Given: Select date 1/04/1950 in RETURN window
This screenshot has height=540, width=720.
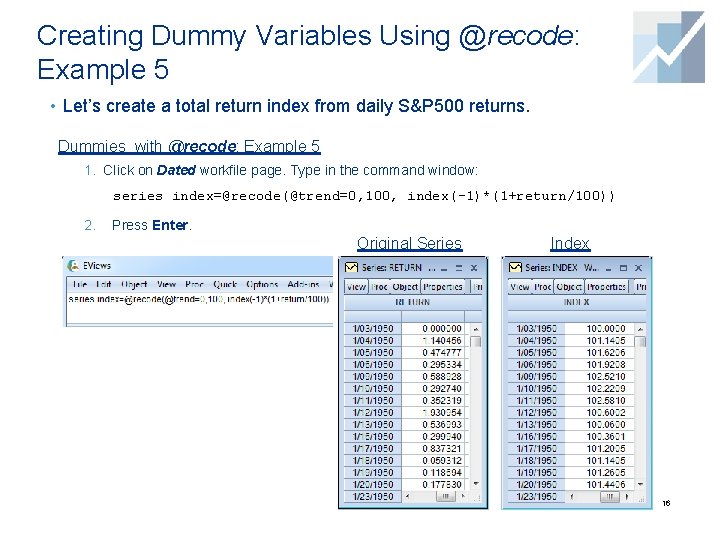Looking at the screenshot, I should click(x=373, y=341).
